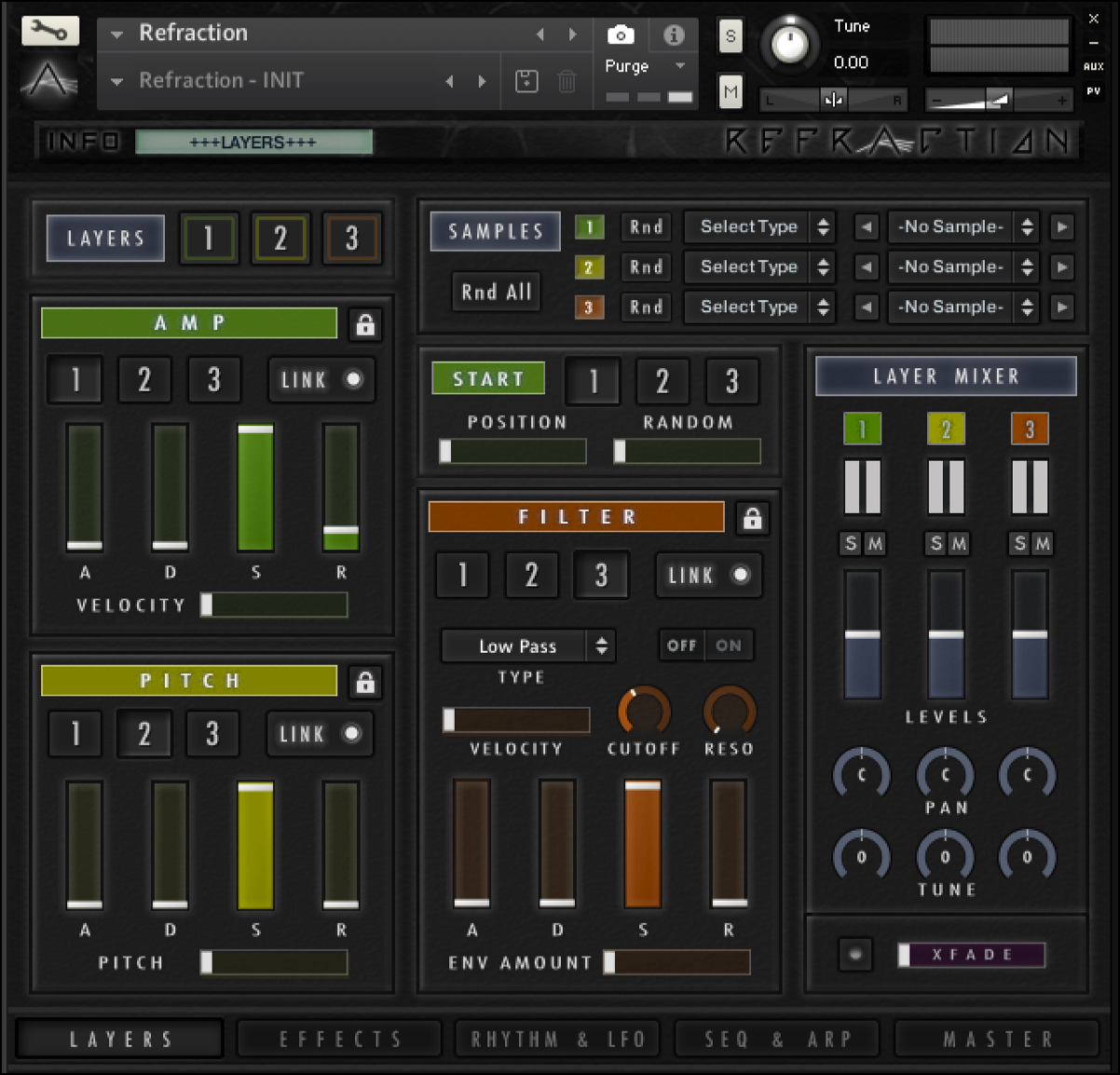Click layer 1 LEVELS fader

862,635
